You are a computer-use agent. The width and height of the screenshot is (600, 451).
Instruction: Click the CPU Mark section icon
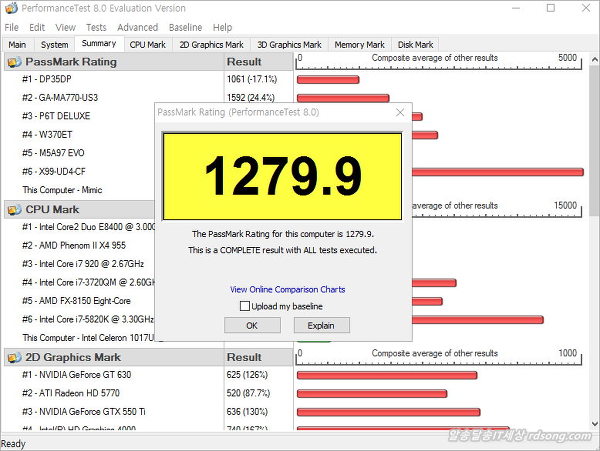click(x=14, y=210)
